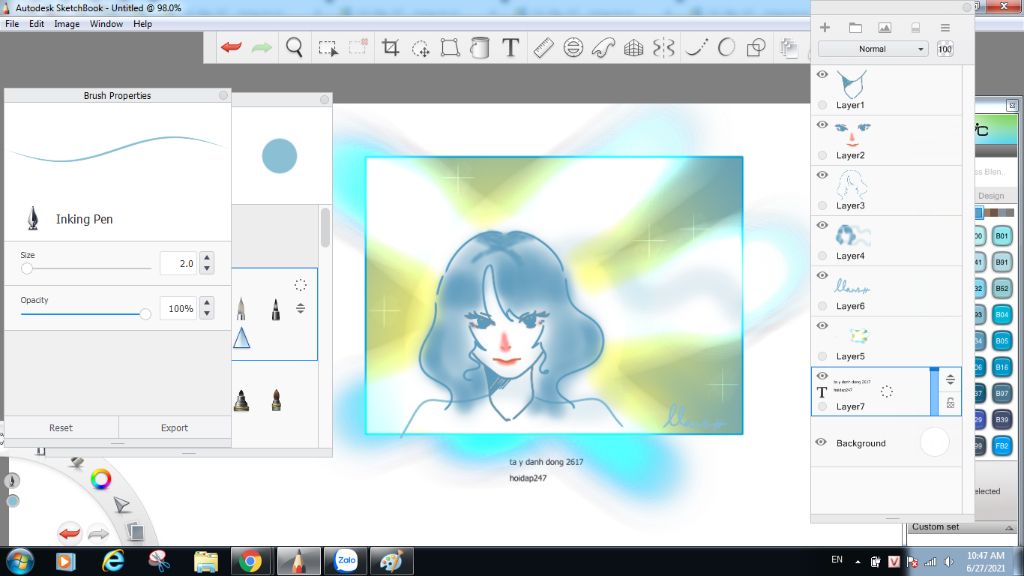
Task: Show hidden system tray icons arrow
Action: point(857,562)
